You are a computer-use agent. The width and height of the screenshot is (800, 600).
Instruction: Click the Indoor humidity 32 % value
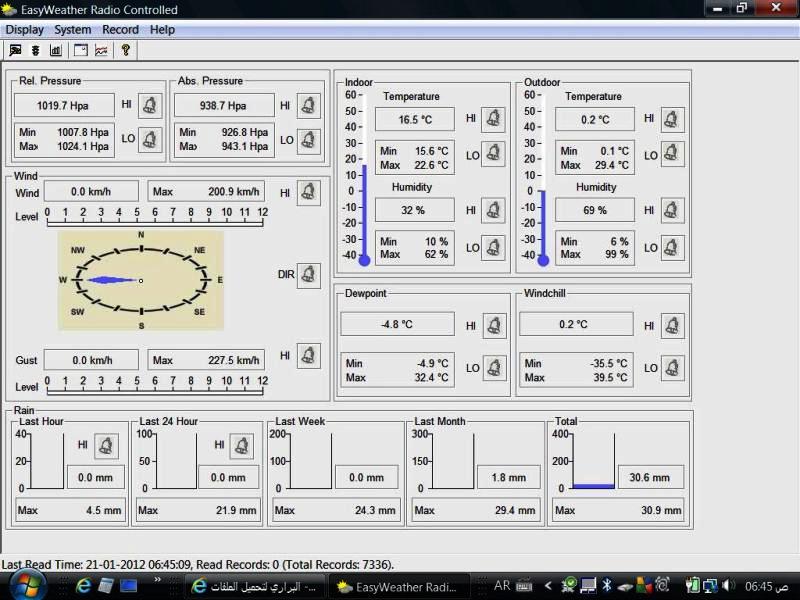(x=415, y=210)
